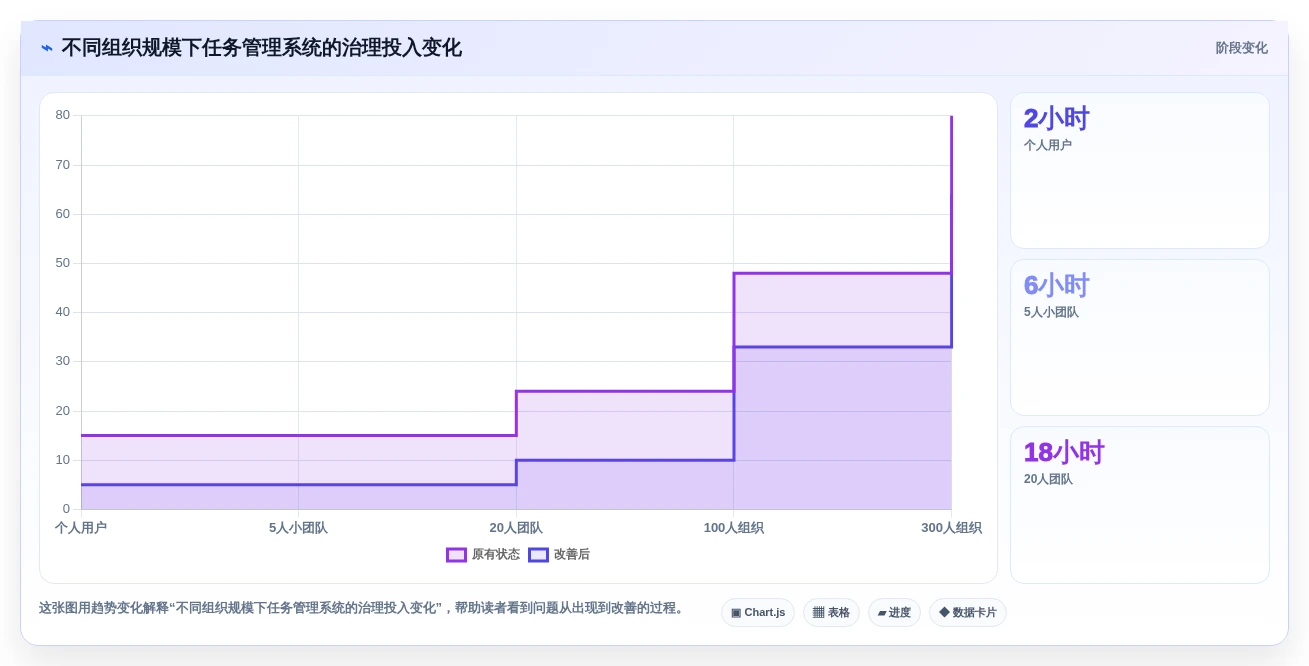The width and height of the screenshot is (1309, 666).
Task: Select the 进度 tag chip
Action: click(x=894, y=613)
